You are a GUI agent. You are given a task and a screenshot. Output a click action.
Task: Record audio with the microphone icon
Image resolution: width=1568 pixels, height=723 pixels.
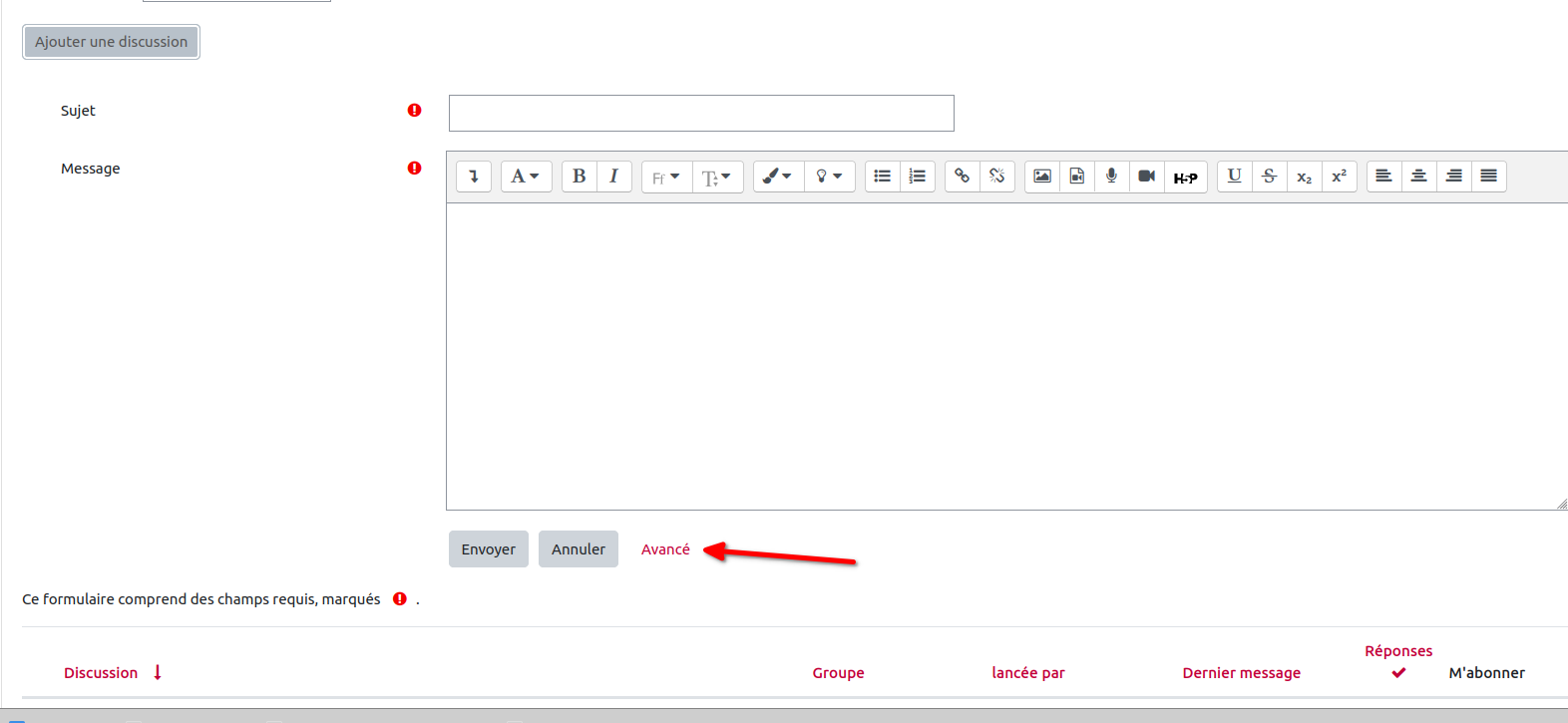pos(1111,177)
